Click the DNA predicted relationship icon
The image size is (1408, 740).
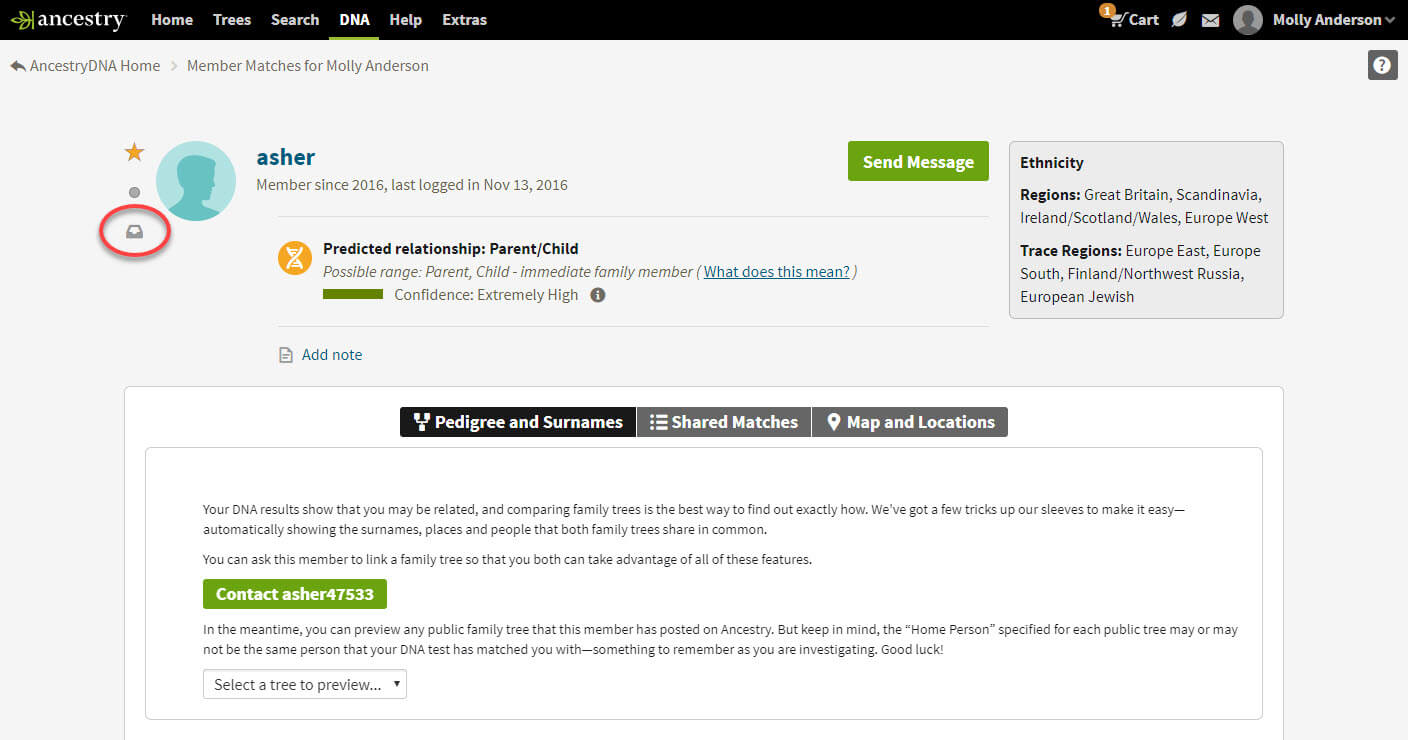point(294,259)
